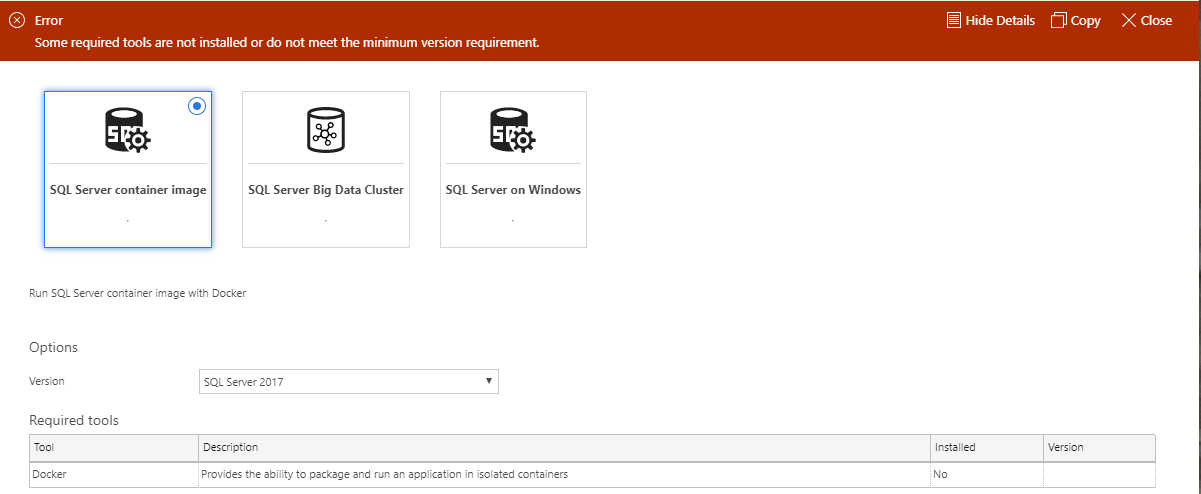The height and width of the screenshot is (494, 1201).
Task: Click the Copy pages icon
Action: coord(1058,20)
